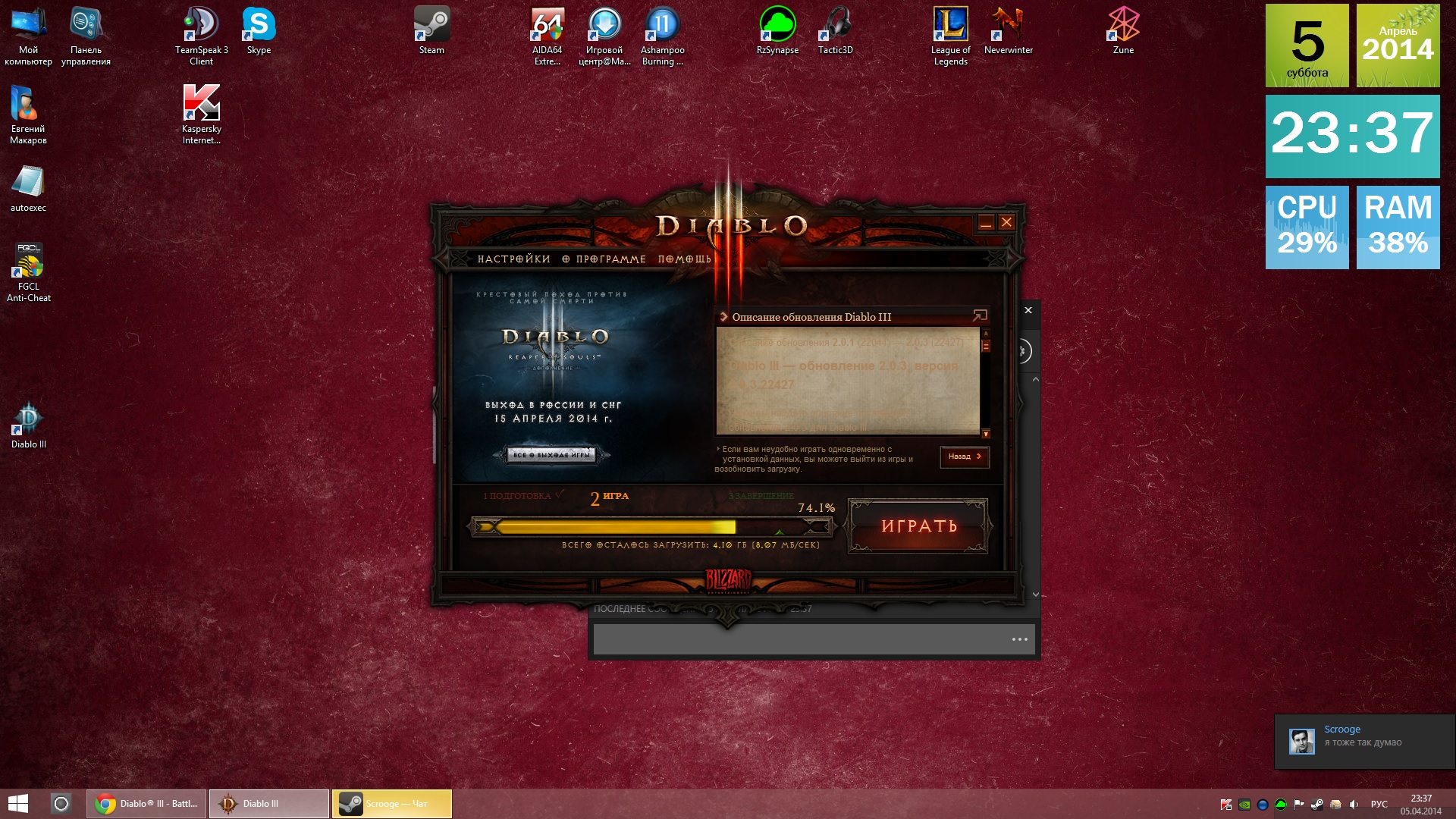Open RzSynapse desktop icon
The width and height of the screenshot is (1456, 819).
pos(777,30)
